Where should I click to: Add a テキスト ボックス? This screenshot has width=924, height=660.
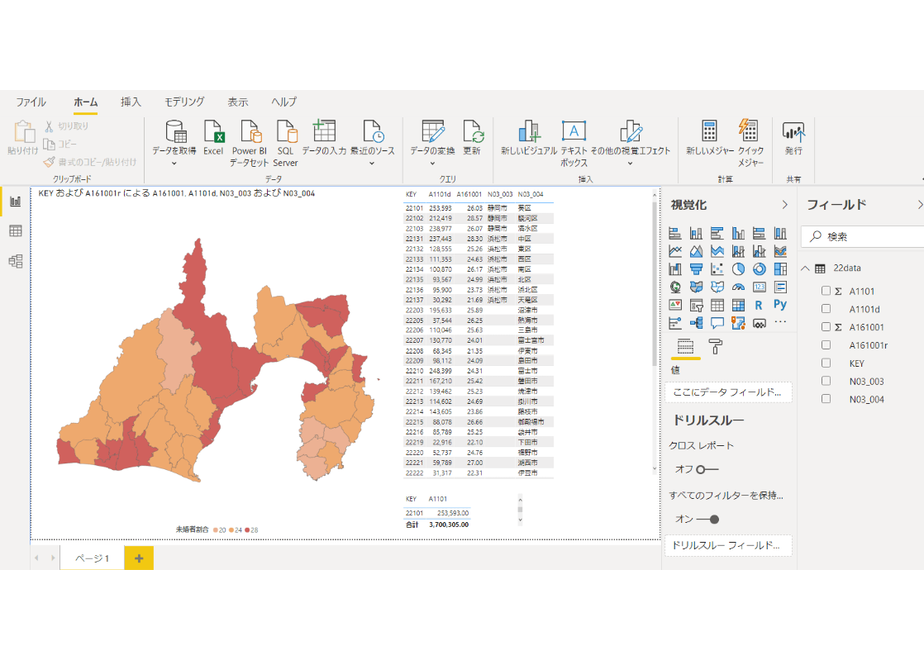pyautogui.click(x=574, y=143)
